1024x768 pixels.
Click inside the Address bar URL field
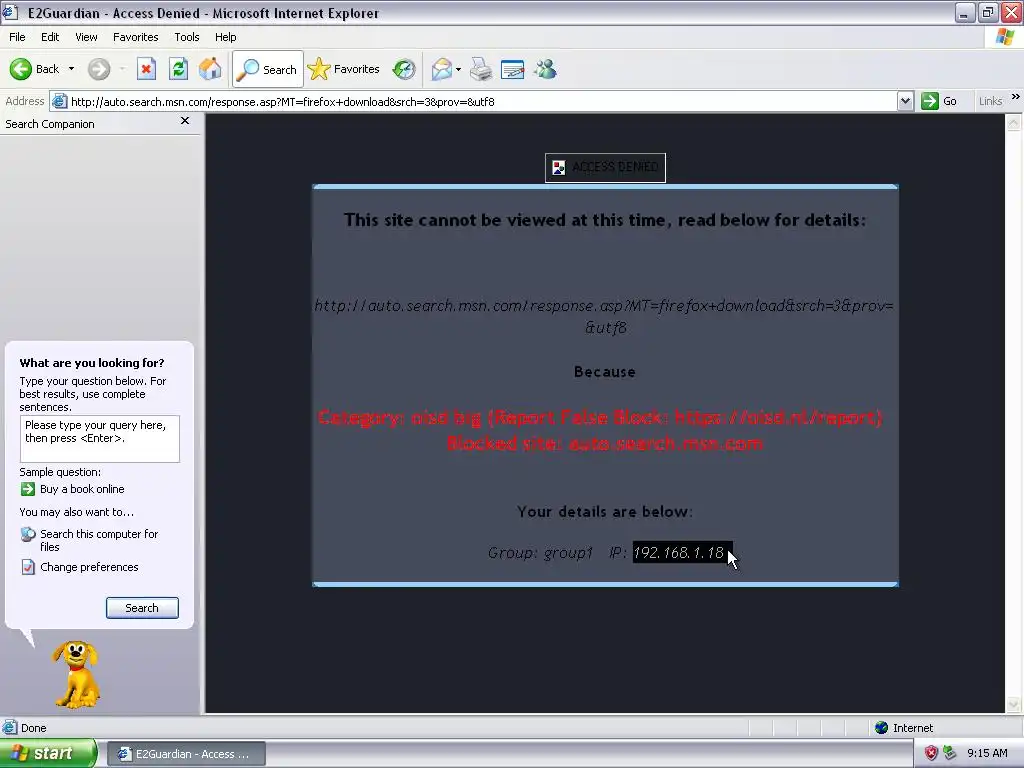click(x=482, y=102)
